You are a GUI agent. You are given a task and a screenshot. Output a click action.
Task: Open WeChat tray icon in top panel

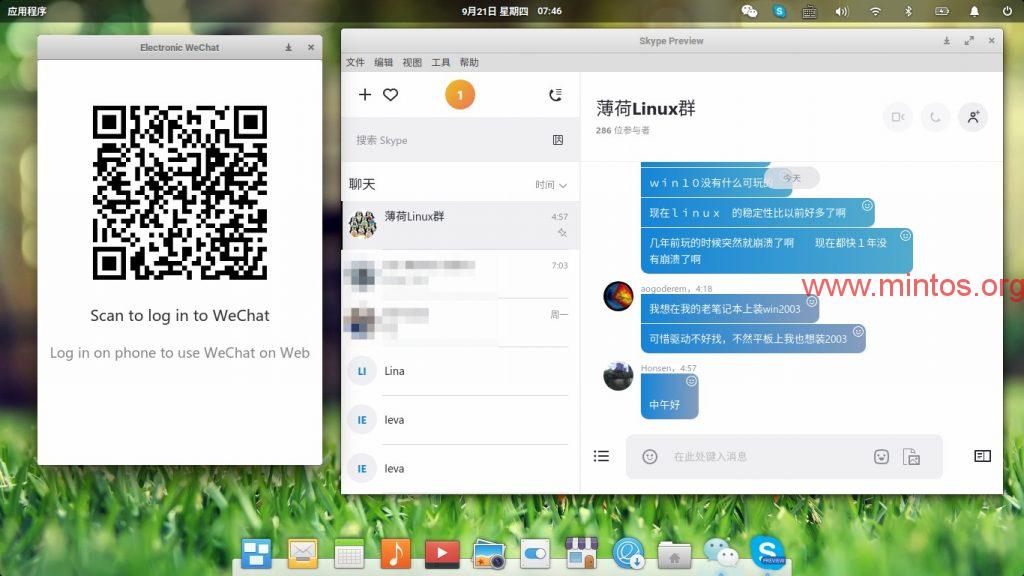pyautogui.click(x=749, y=11)
